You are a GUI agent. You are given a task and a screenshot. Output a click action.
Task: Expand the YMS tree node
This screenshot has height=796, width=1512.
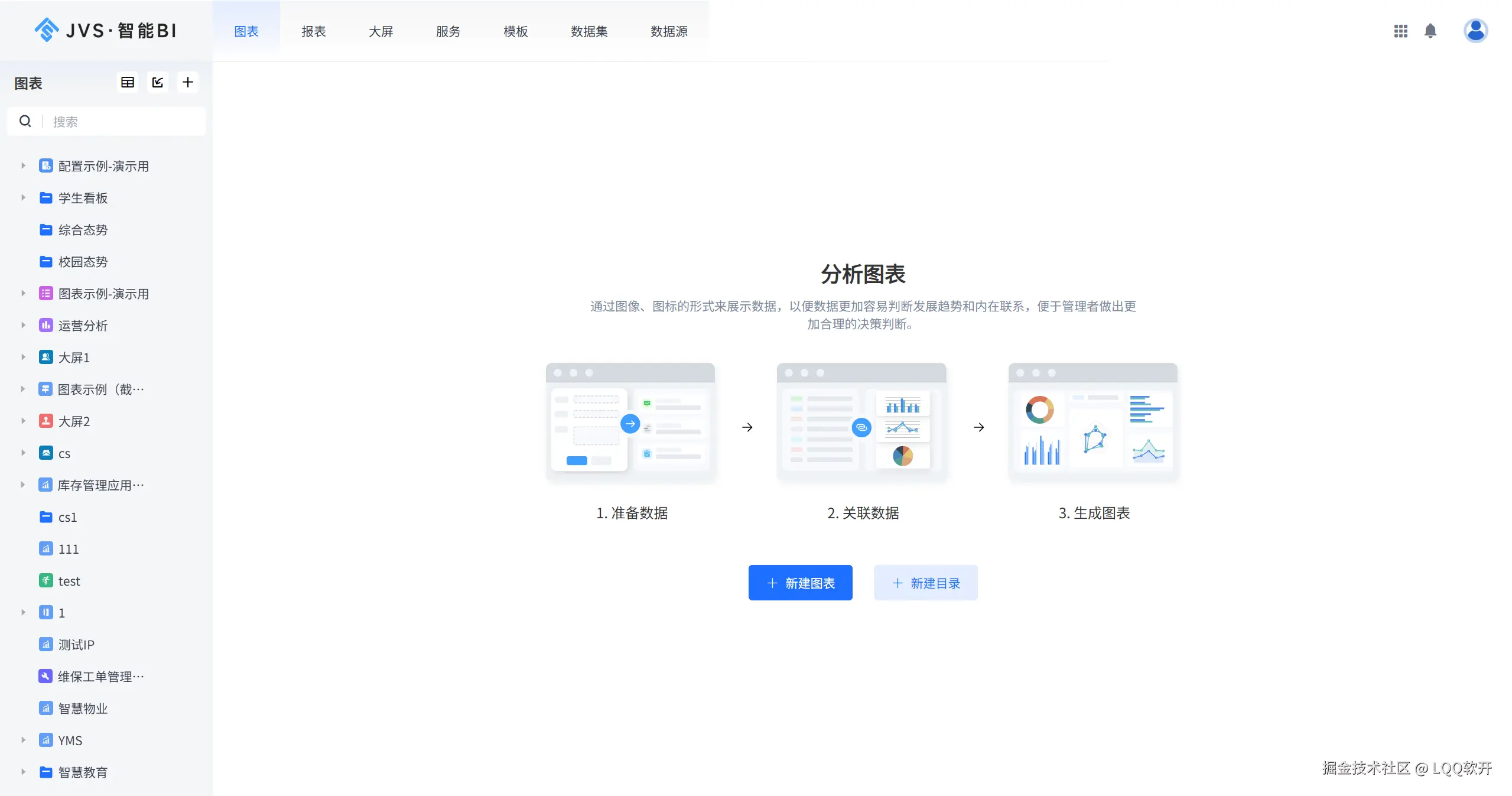[23, 740]
